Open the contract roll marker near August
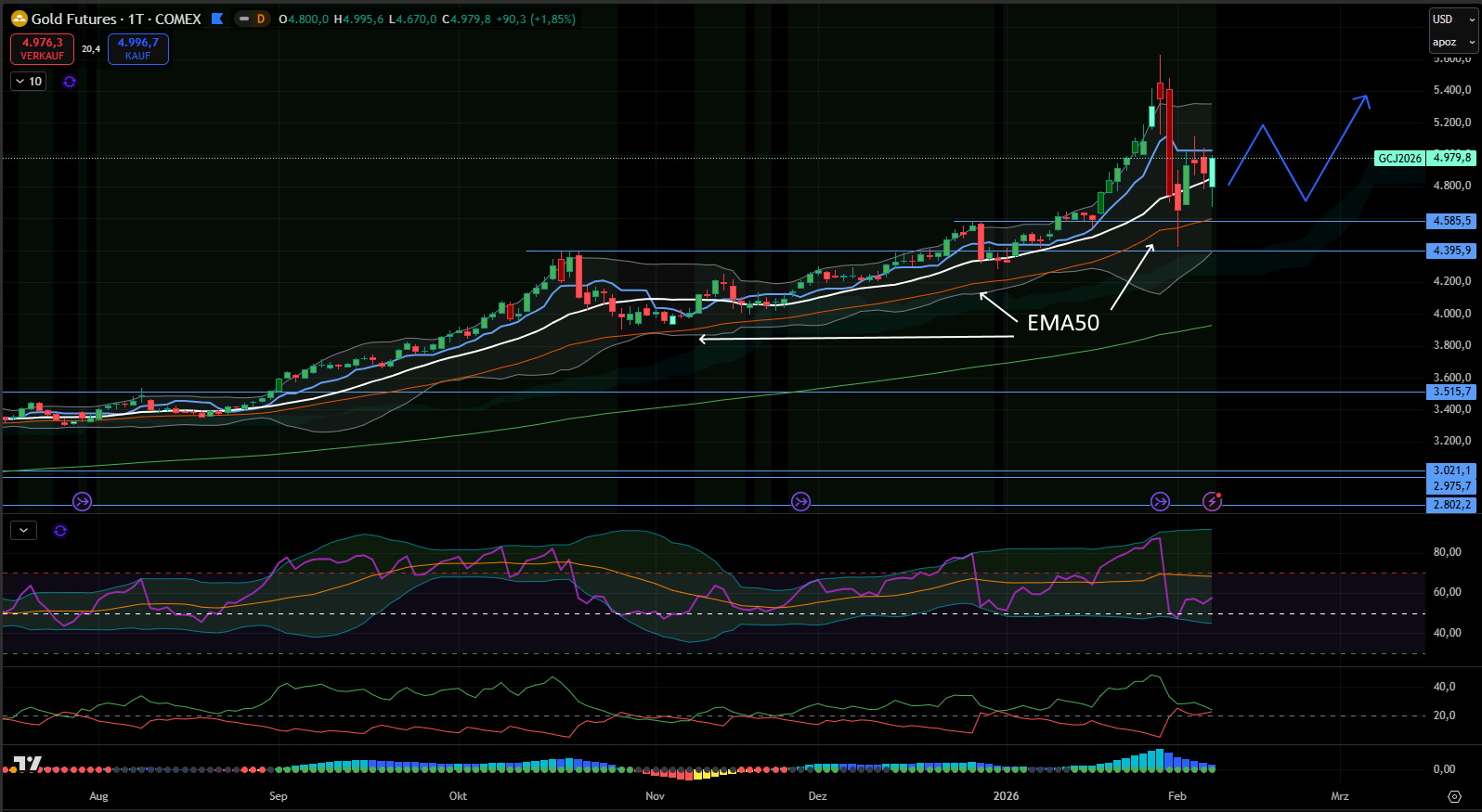This screenshot has width=1482, height=812. [x=83, y=502]
